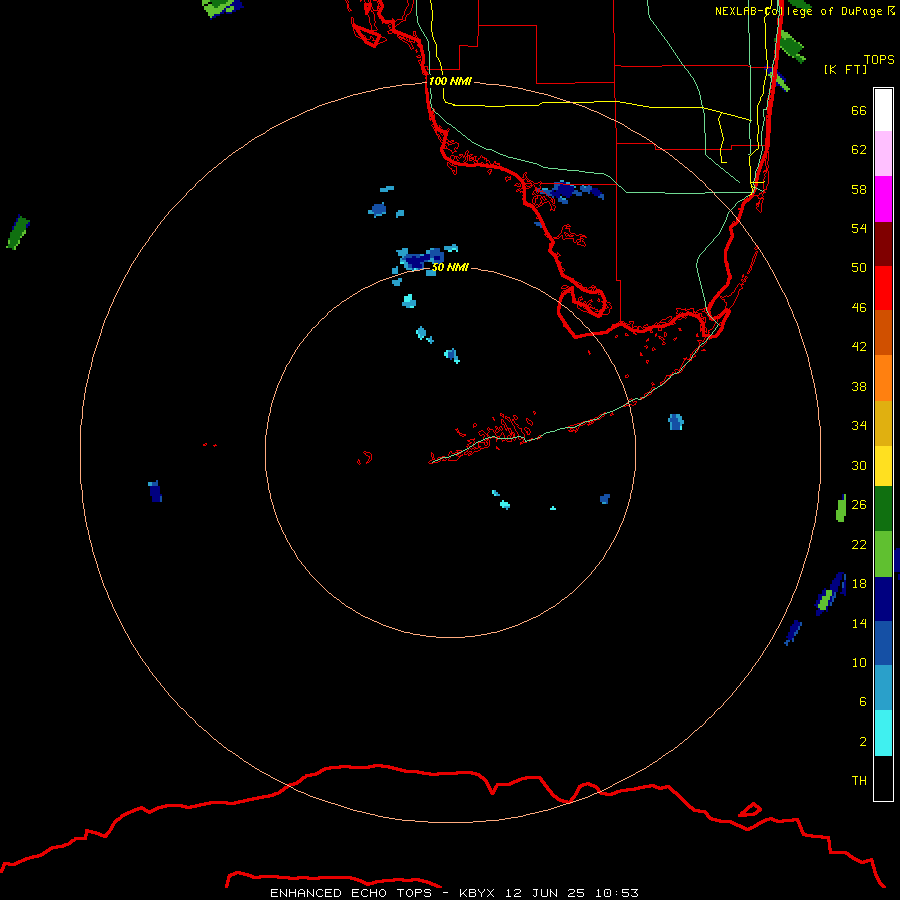Click the legend value '26'
Screen dimensions: 900x900
click(859, 505)
